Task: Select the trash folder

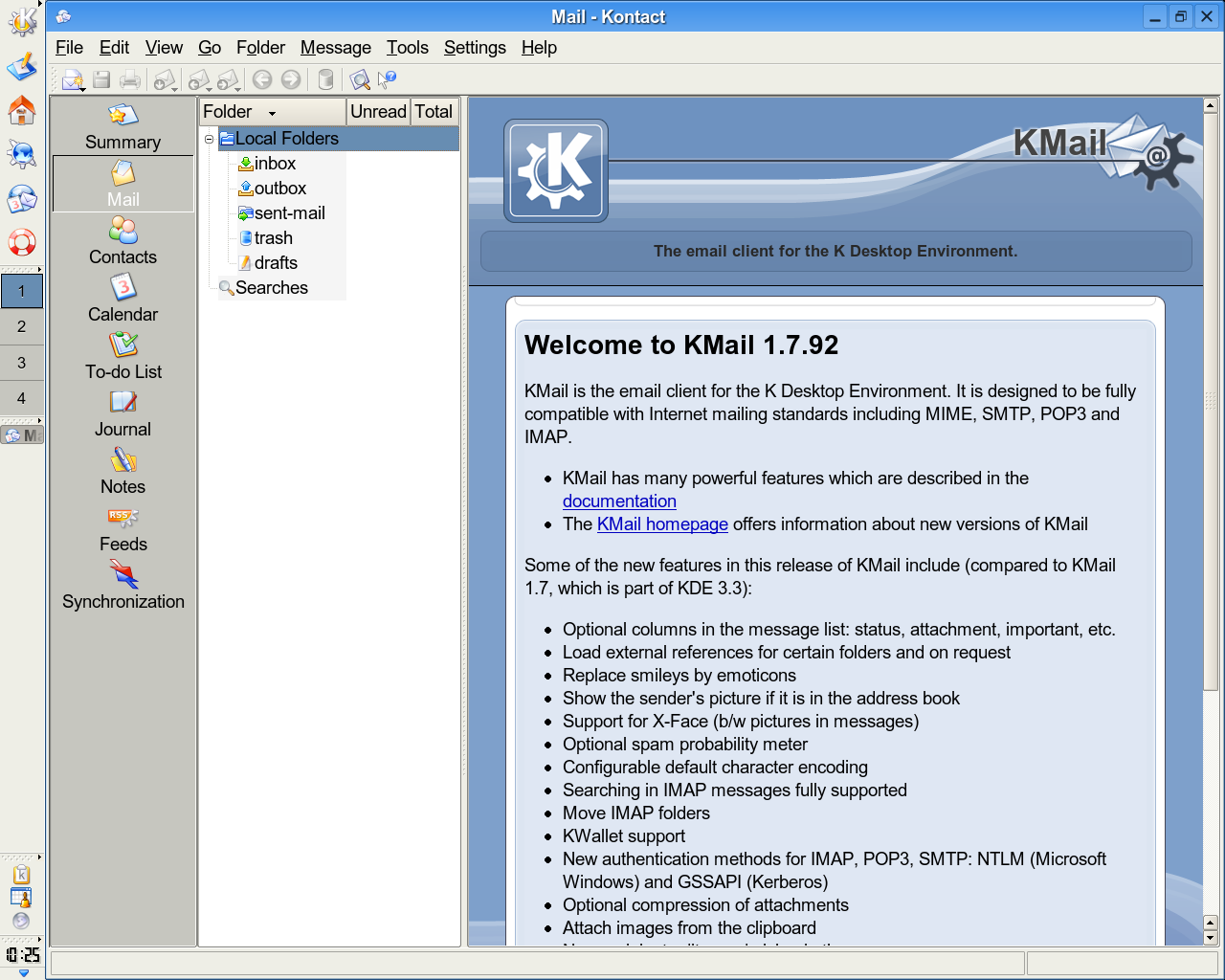Action: click(265, 238)
